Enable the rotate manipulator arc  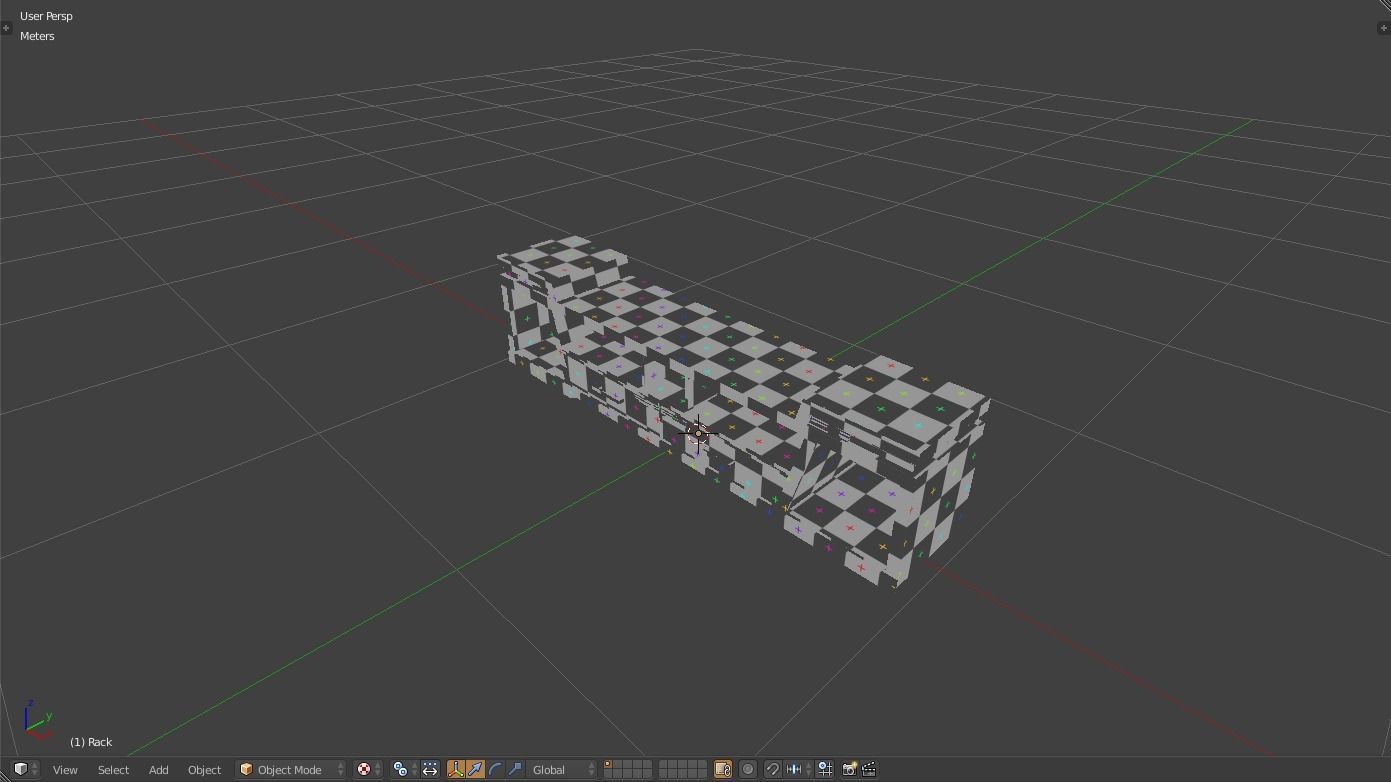[x=495, y=770]
